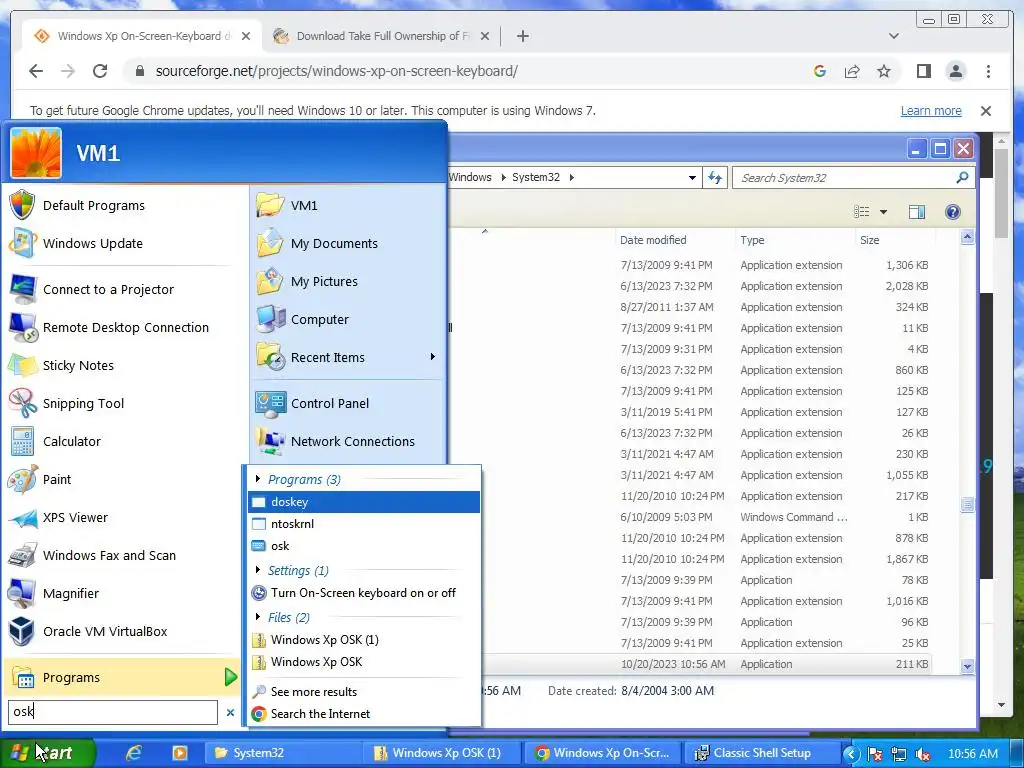Click Explorer file list scrollbar thumb

click(x=967, y=504)
